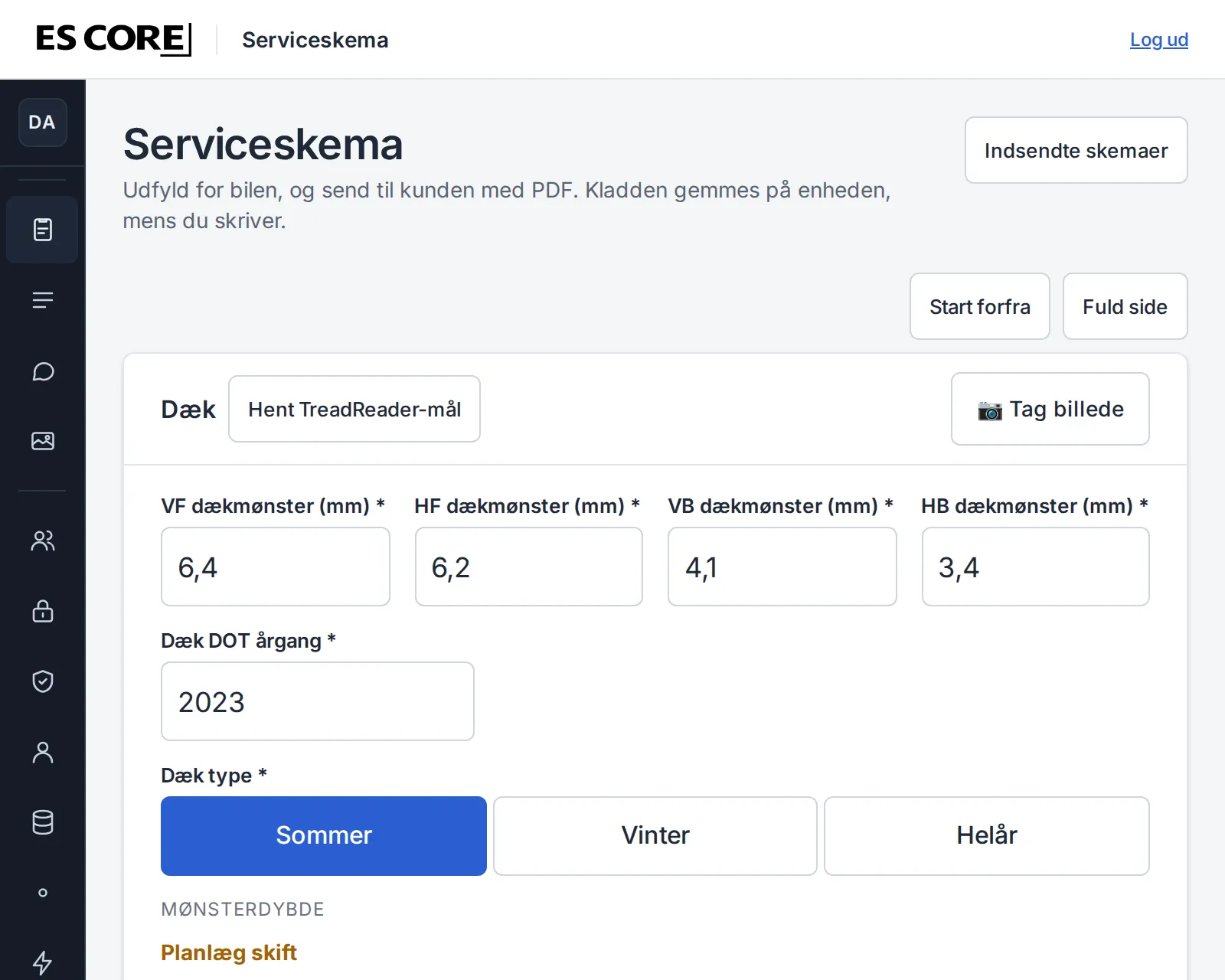
Task: Open the users group sidebar icon
Action: pos(43,541)
